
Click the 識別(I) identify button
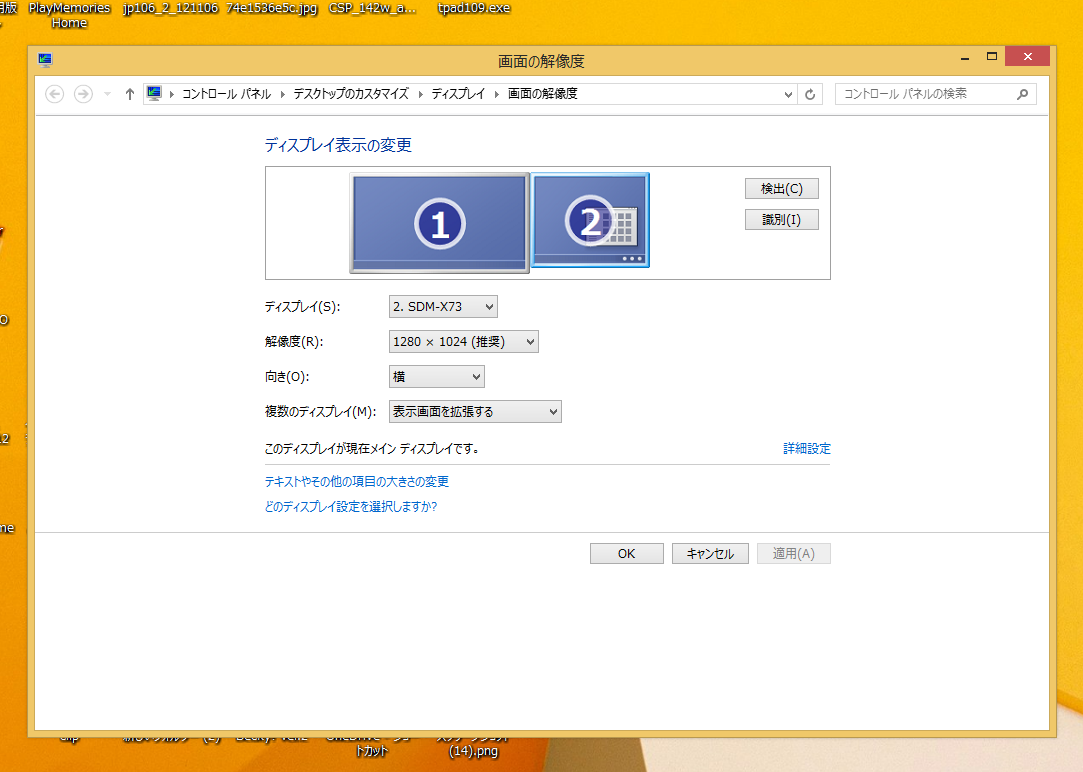pyautogui.click(x=781, y=220)
